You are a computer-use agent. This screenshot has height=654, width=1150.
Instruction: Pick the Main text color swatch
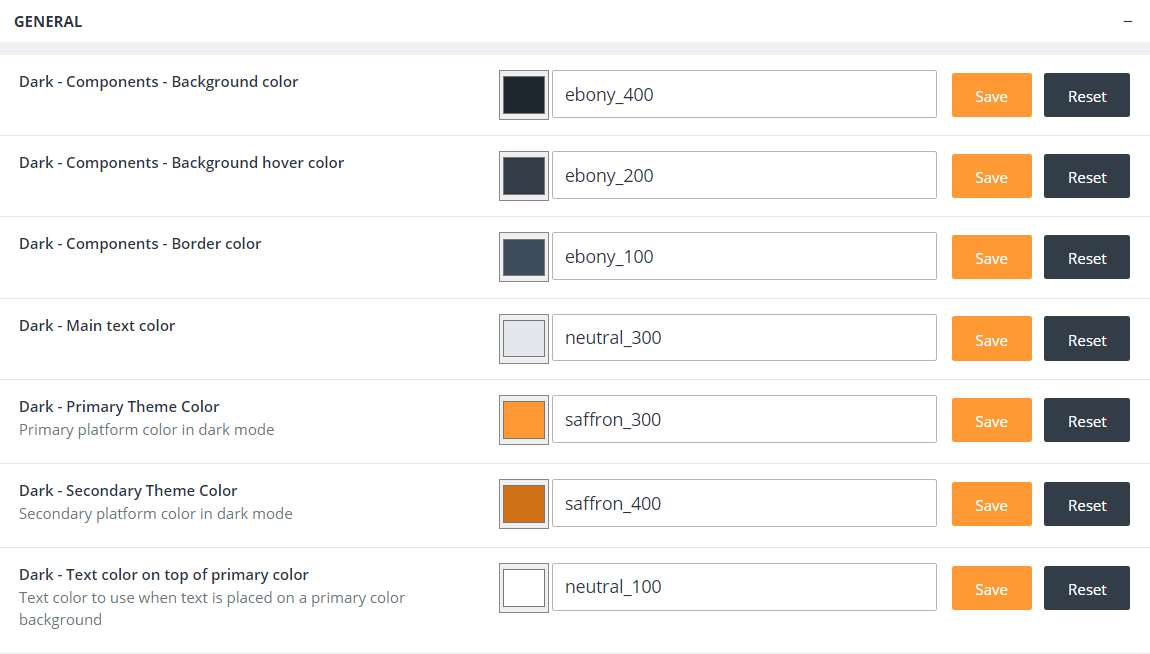click(x=524, y=339)
